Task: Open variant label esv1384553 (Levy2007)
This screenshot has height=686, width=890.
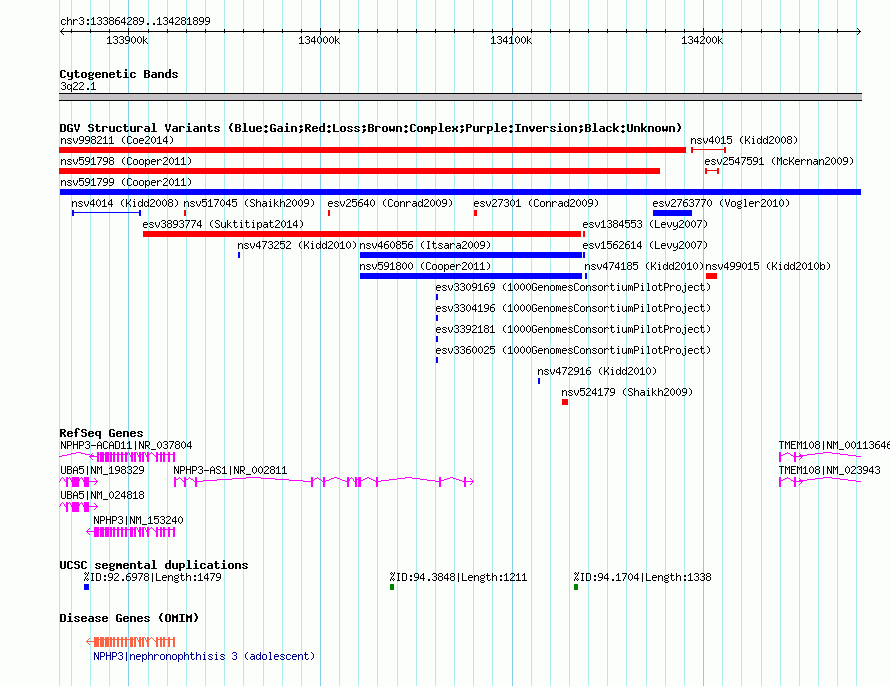Action: (645, 224)
